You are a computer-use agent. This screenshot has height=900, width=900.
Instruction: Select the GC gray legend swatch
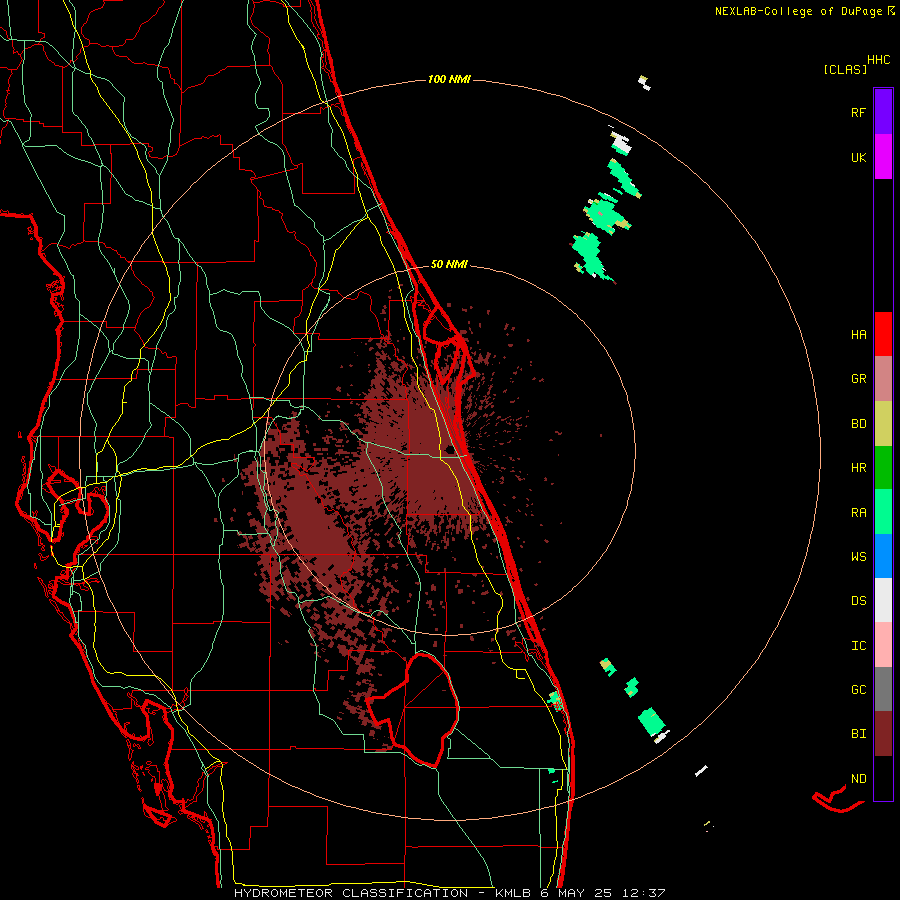click(883, 689)
